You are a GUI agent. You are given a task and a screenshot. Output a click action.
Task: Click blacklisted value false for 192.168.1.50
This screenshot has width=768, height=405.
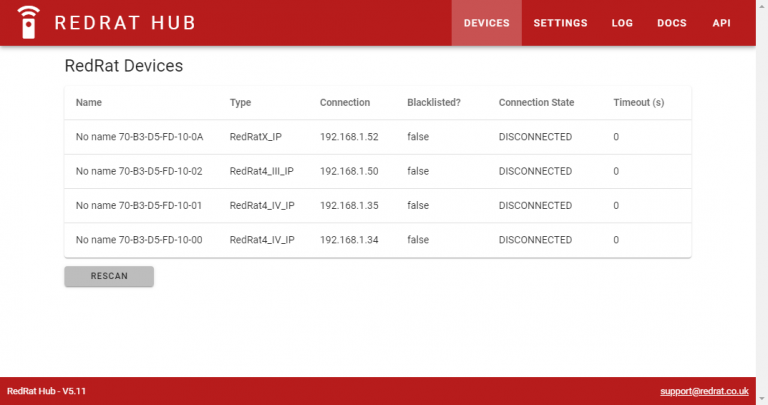pyautogui.click(x=418, y=171)
